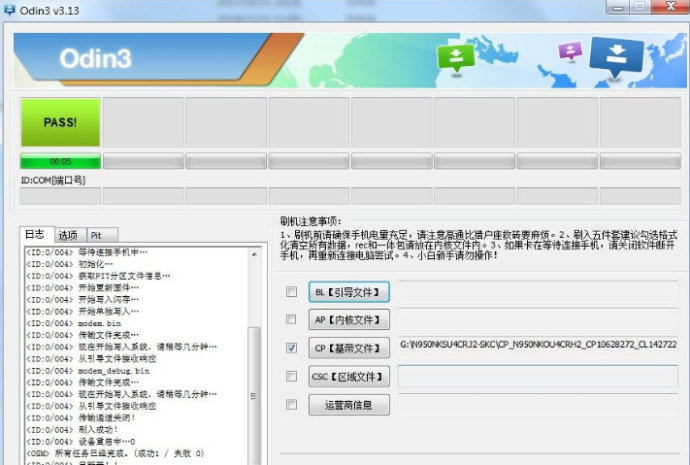Switch to the 日志 log tab

coord(35,234)
